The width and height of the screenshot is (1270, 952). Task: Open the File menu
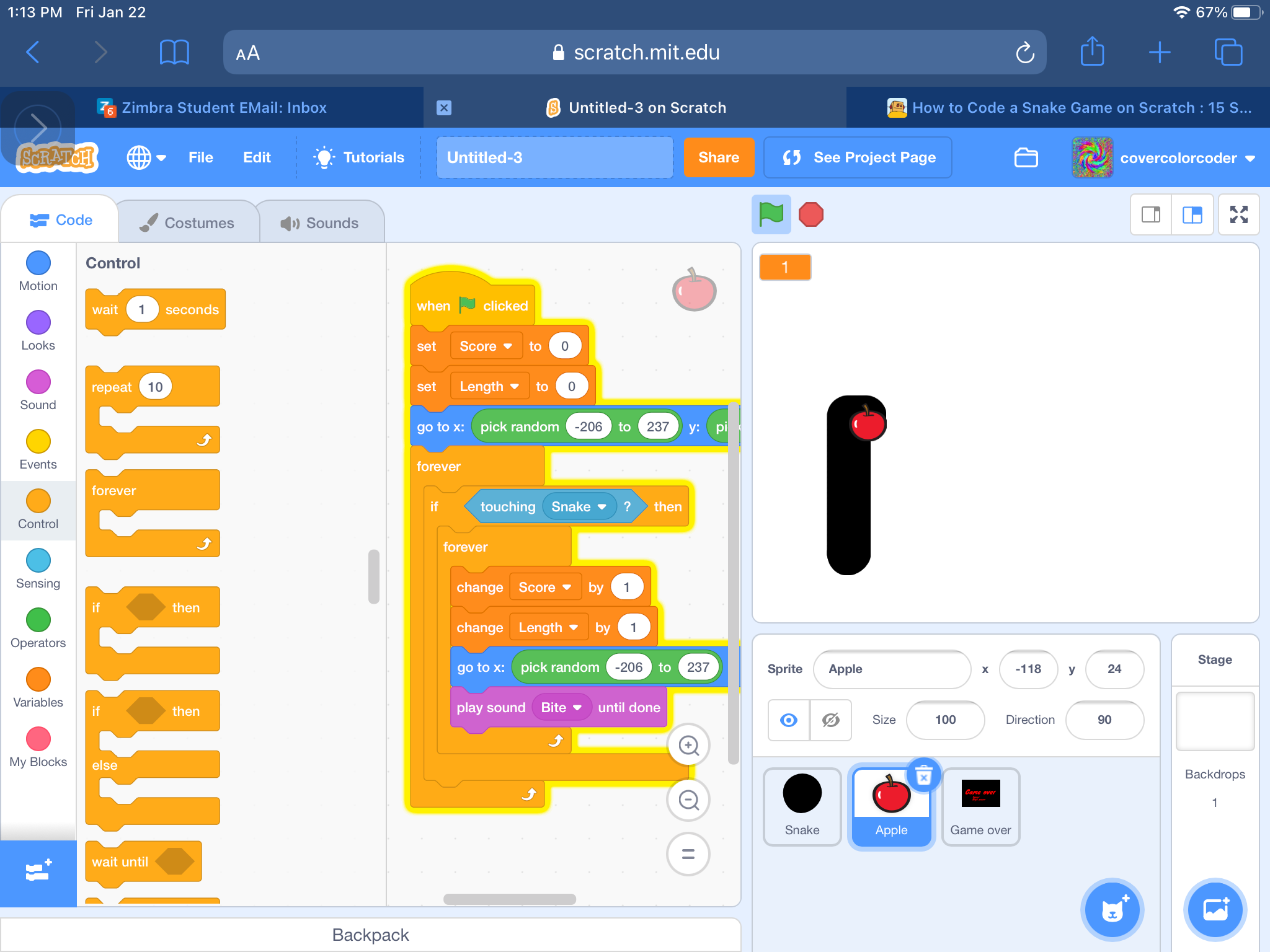point(200,157)
